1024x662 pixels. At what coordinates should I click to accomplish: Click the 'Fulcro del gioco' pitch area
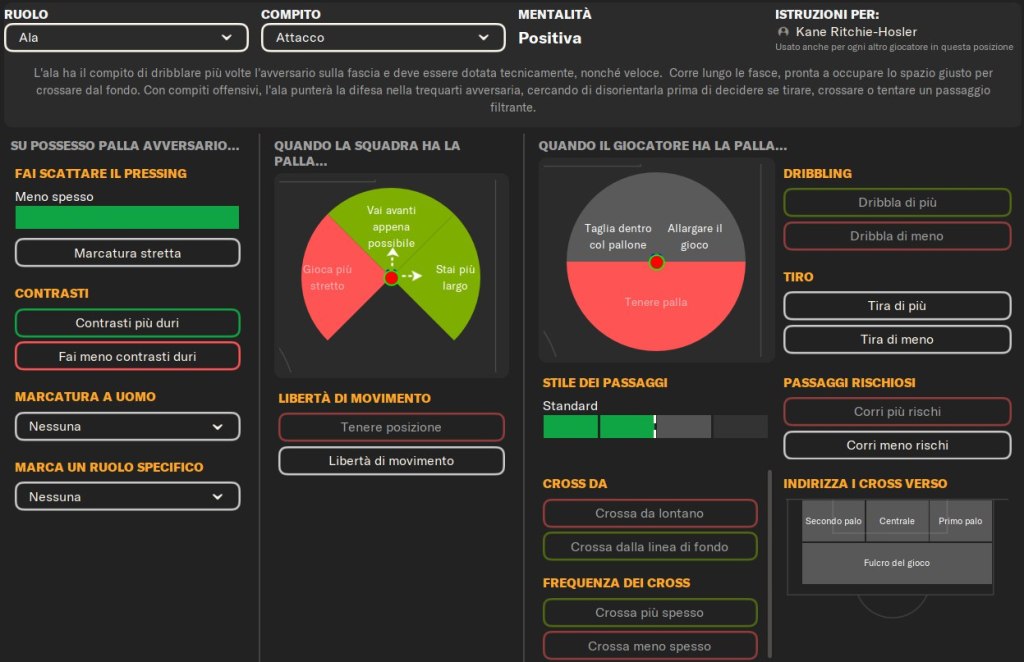pyautogui.click(x=896, y=563)
